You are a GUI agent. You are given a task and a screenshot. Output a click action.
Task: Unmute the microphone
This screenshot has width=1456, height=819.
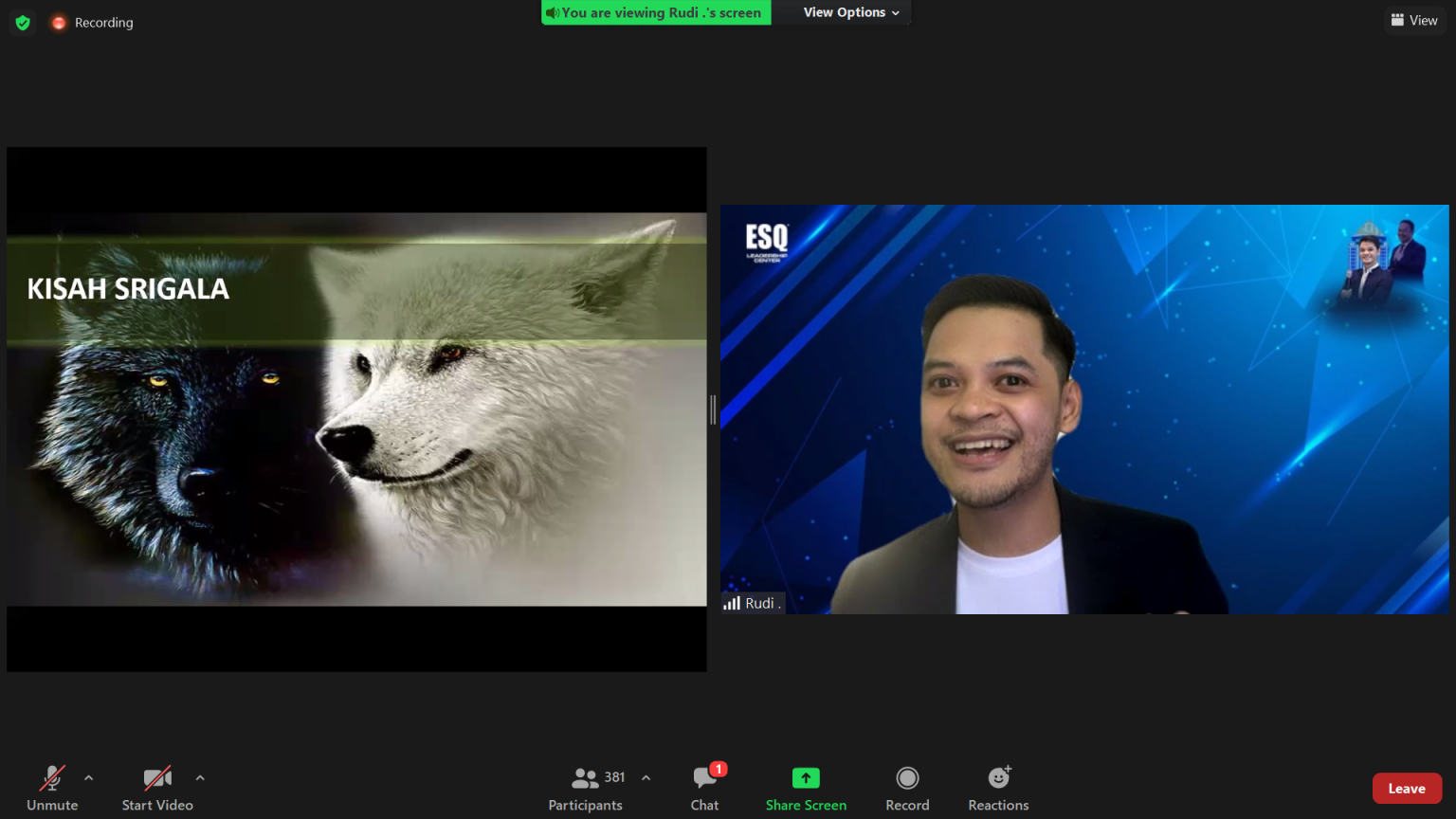tap(52, 789)
